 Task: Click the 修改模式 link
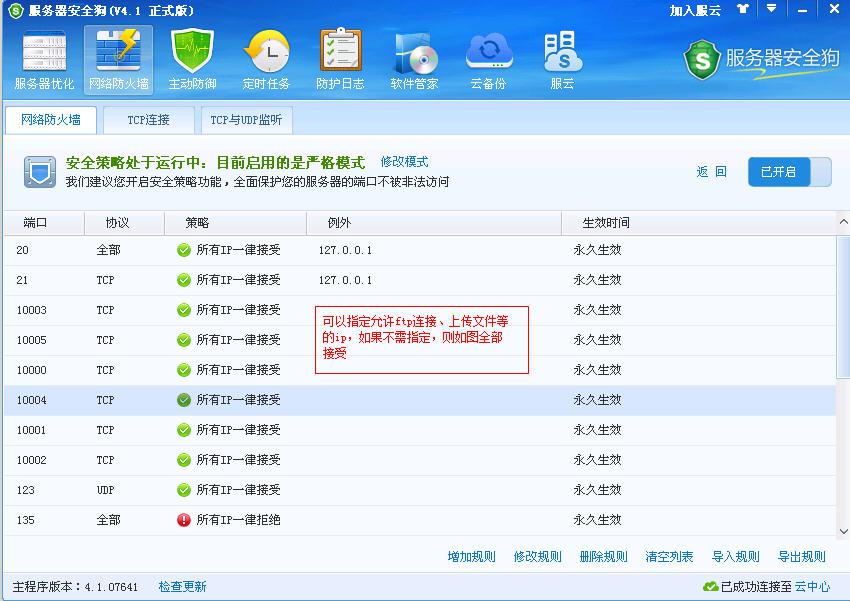pos(404,161)
